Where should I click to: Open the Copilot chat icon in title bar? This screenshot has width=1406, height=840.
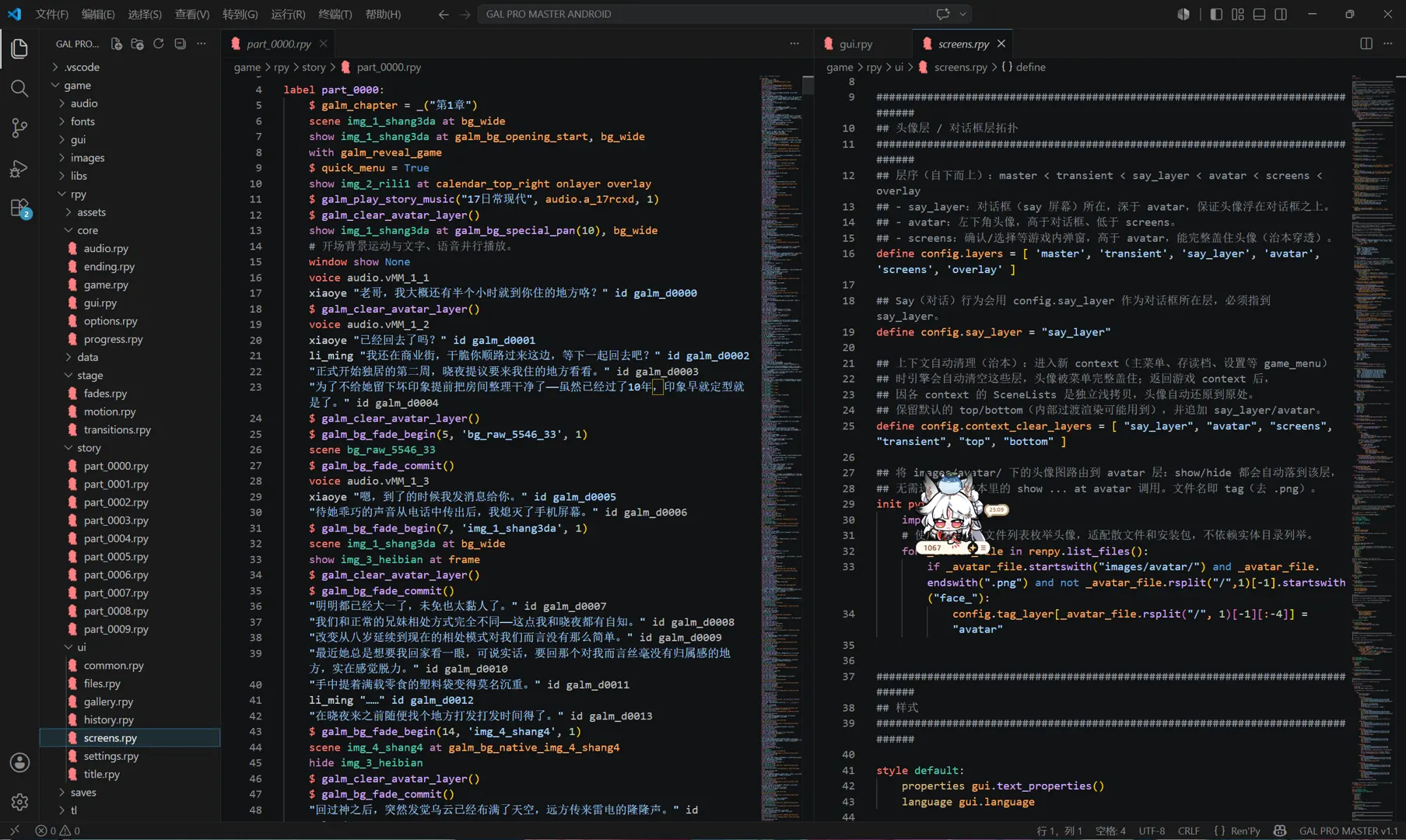point(943,14)
